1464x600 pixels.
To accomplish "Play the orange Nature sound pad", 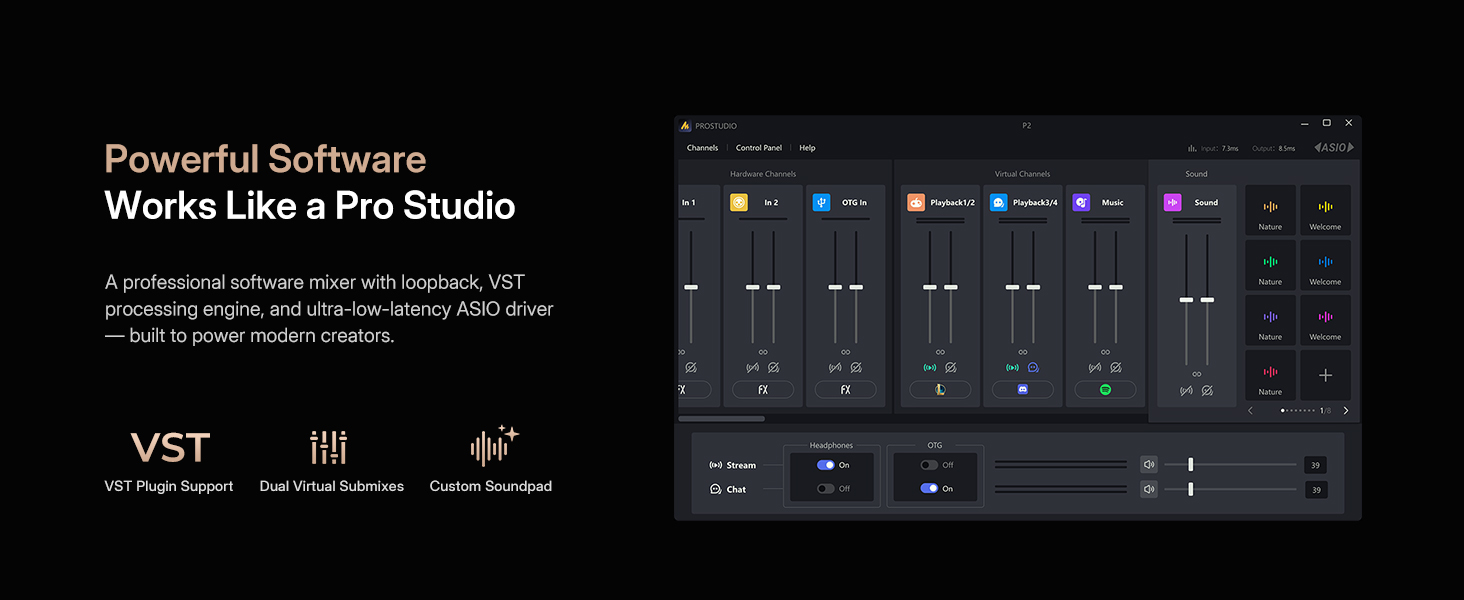I will click(x=1270, y=210).
